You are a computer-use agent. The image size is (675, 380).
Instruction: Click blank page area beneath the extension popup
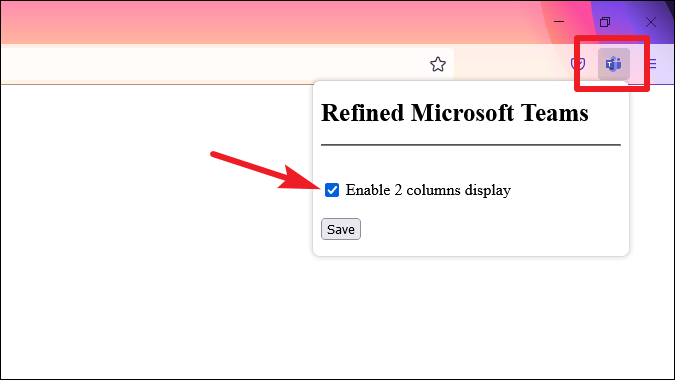coord(471,318)
